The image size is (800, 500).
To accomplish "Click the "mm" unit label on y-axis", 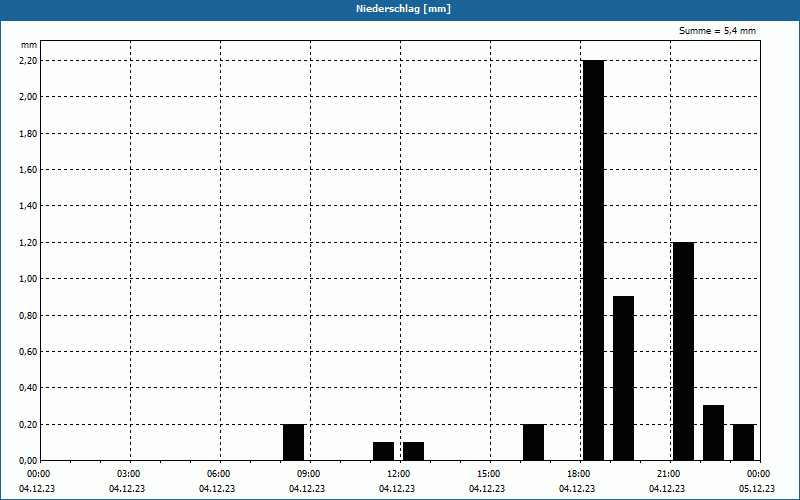I will [29, 45].
